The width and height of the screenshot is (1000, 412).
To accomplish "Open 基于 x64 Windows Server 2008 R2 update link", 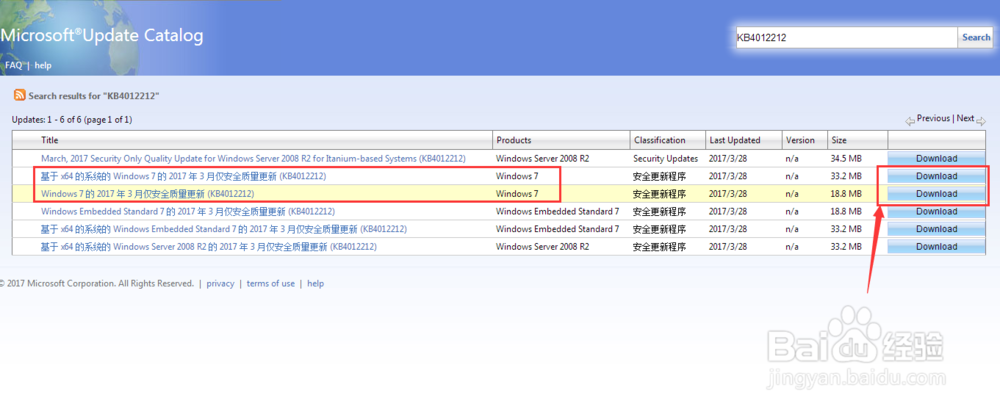I will pyautogui.click(x=209, y=246).
